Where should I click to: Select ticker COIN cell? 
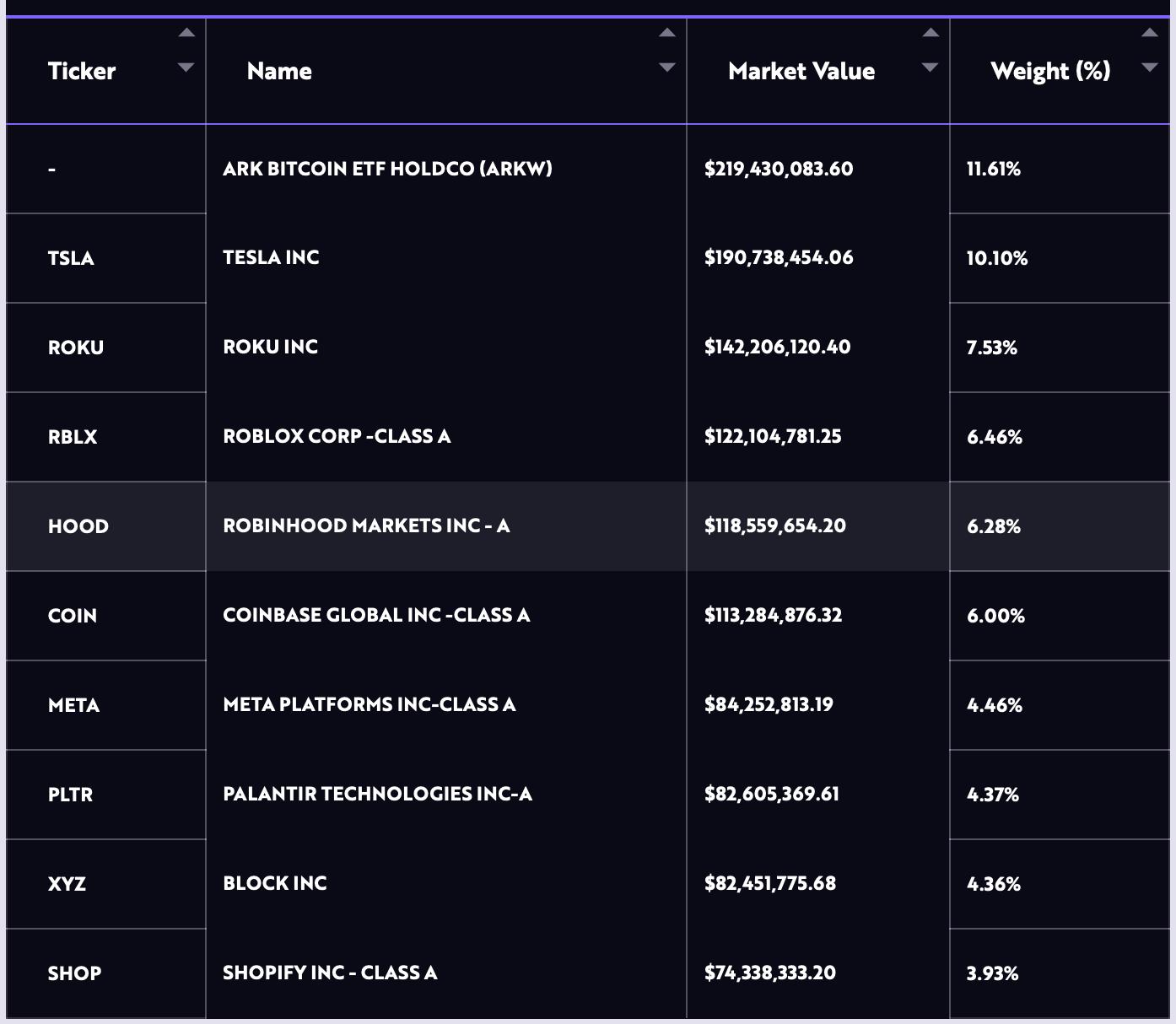(106, 616)
